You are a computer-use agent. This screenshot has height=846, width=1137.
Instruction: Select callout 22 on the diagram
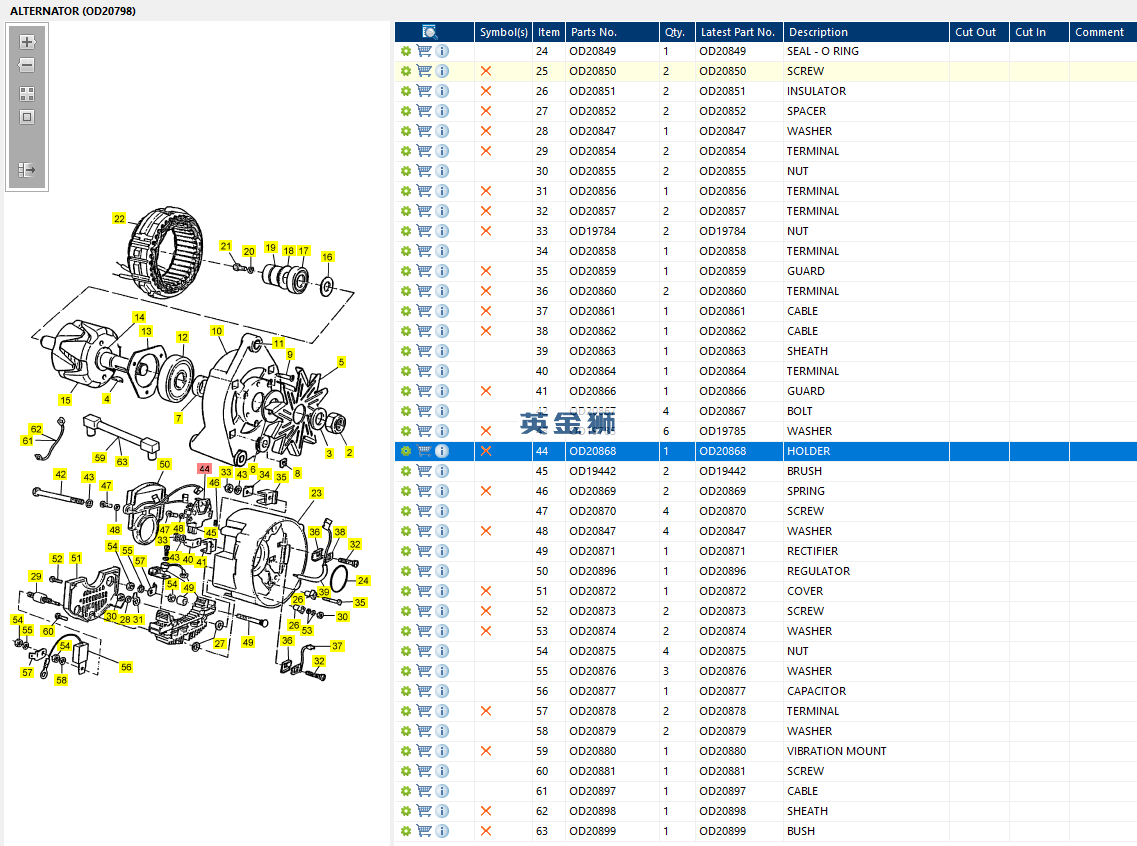point(119,218)
